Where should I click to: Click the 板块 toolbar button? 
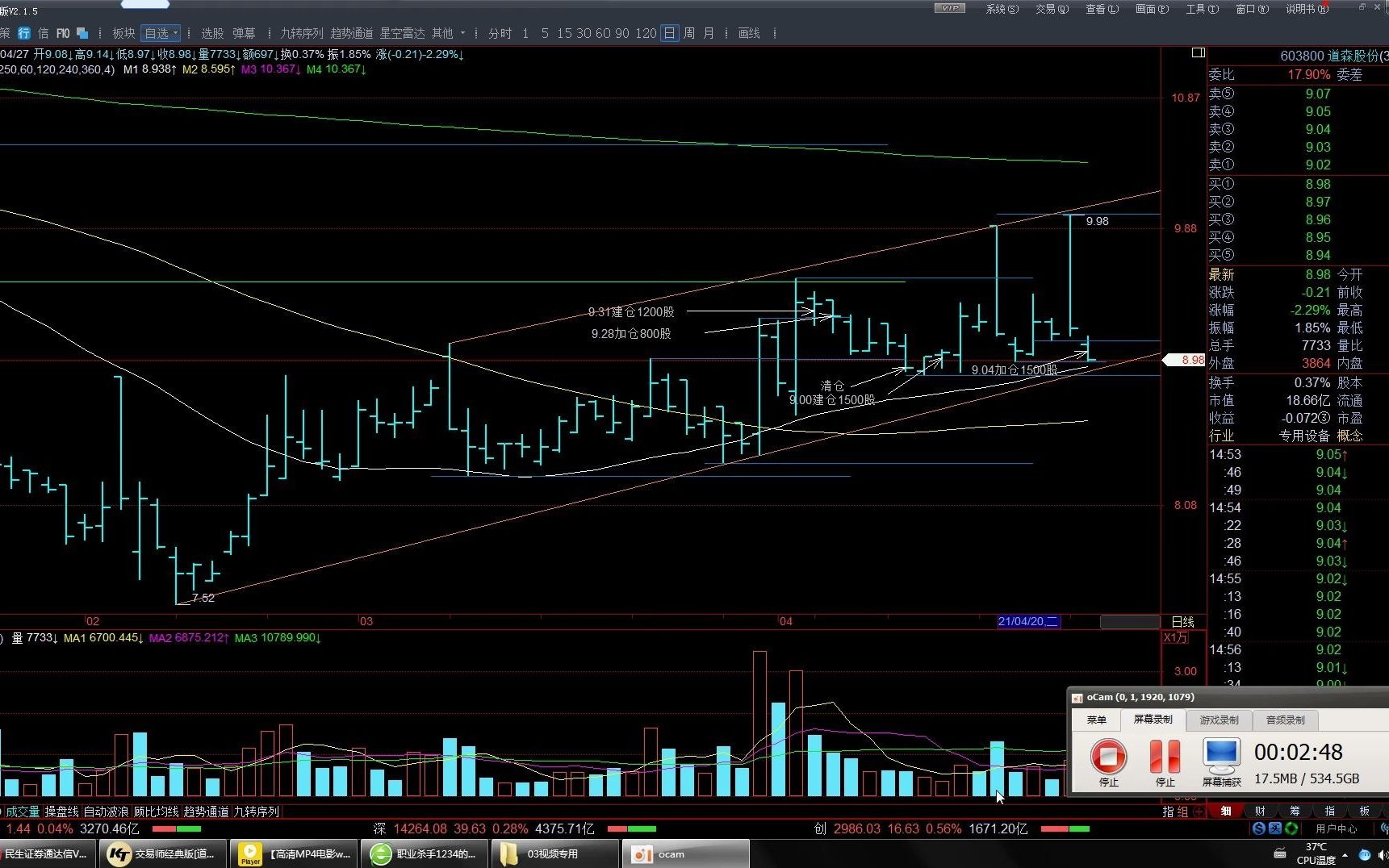click(x=123, y=33)
